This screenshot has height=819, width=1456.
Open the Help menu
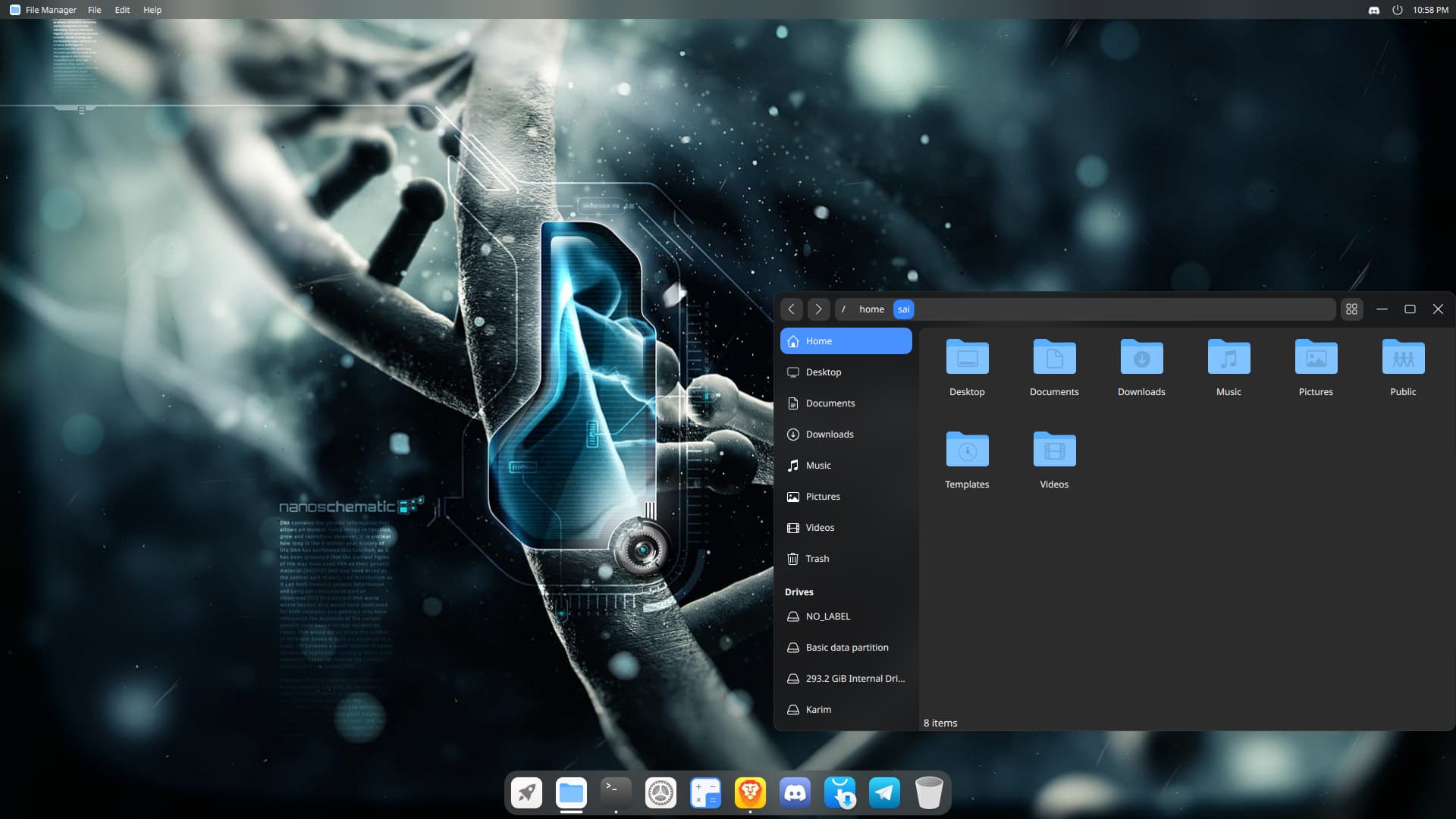152,10
